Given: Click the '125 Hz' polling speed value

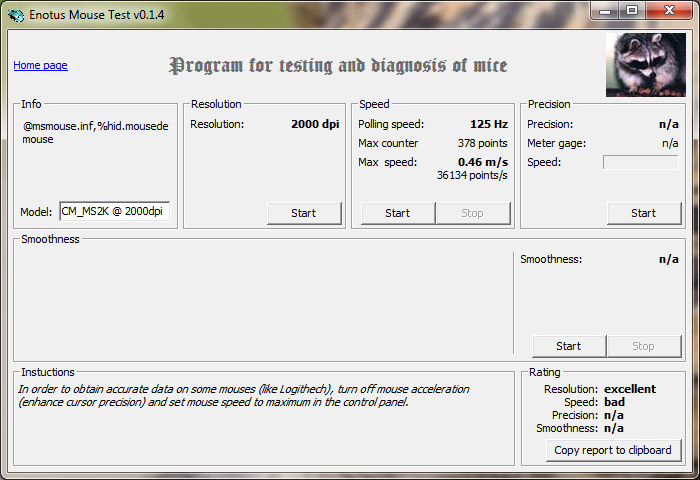Looking at the screenshot, I should [489, 124].
